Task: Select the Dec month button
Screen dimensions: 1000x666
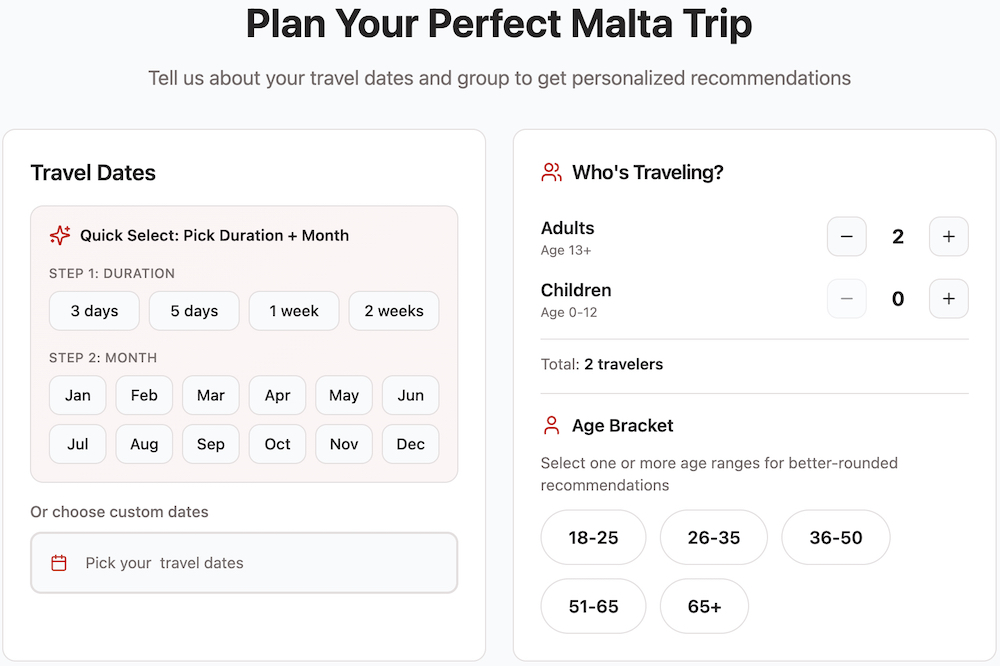Action: point(410,444)
